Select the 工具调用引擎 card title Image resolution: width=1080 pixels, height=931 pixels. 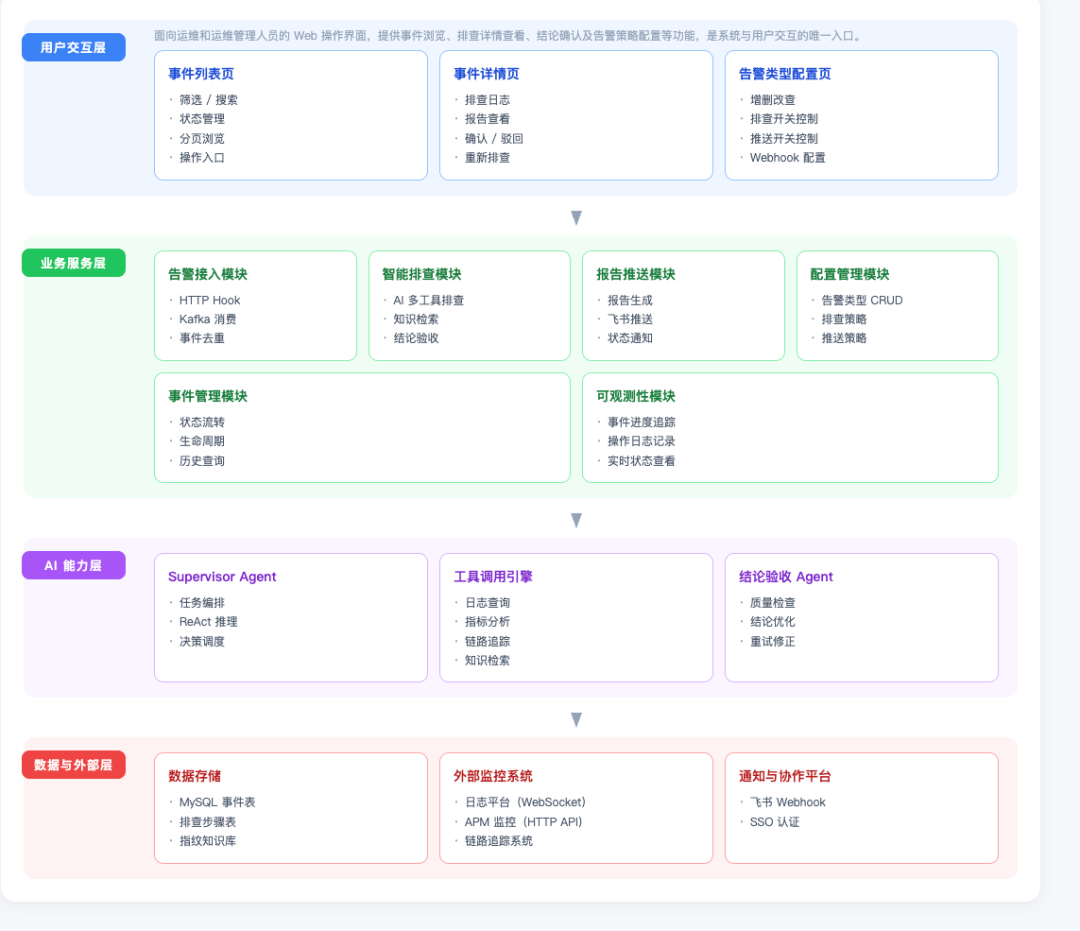pos(492,576)
